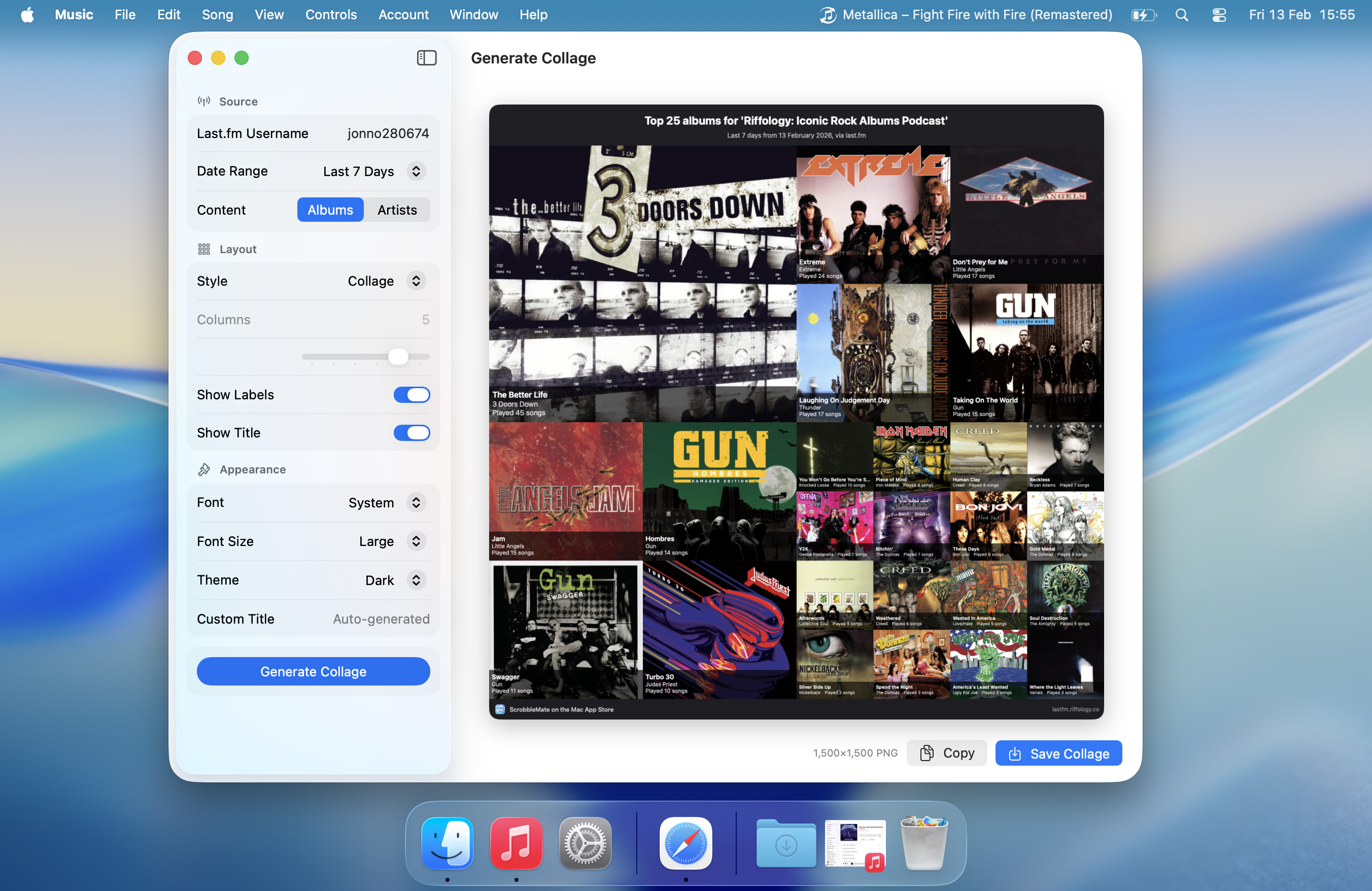The height and width of the screenshot is (891, 1372).
Task: Open the Controls menu
Action: pos(331,15)
